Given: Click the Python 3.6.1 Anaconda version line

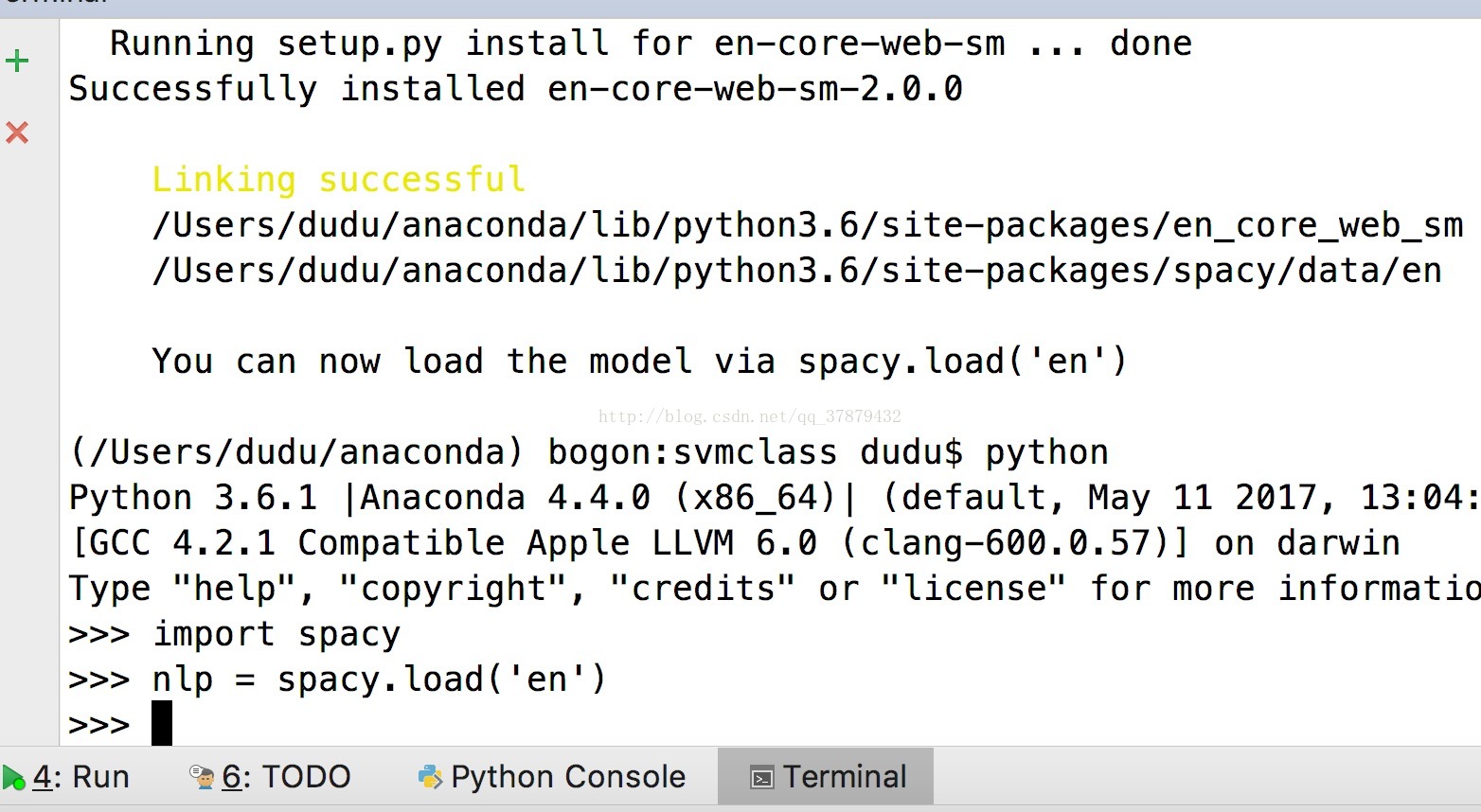Looking at the screenshot, I should click(x=775, y=498).
